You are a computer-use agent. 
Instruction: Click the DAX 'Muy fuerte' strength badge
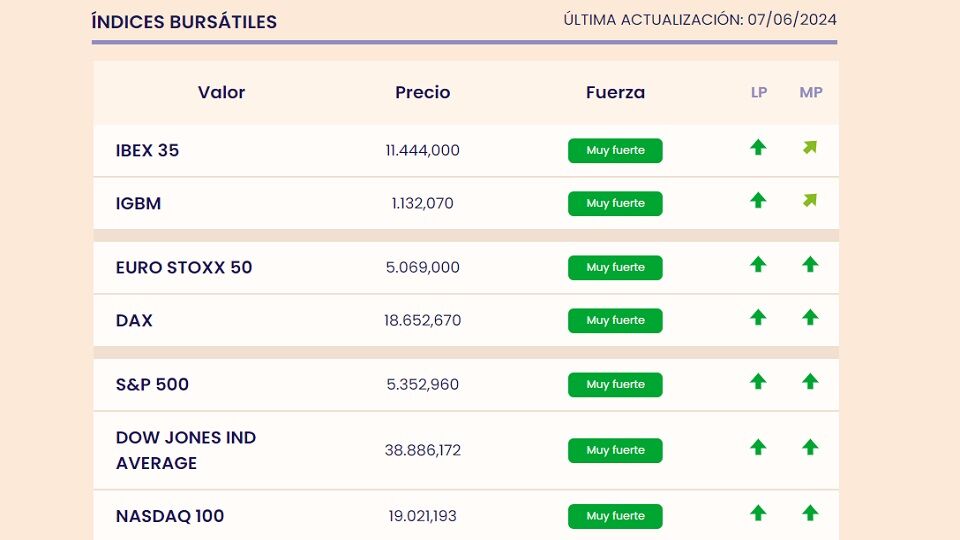(615, 321)
